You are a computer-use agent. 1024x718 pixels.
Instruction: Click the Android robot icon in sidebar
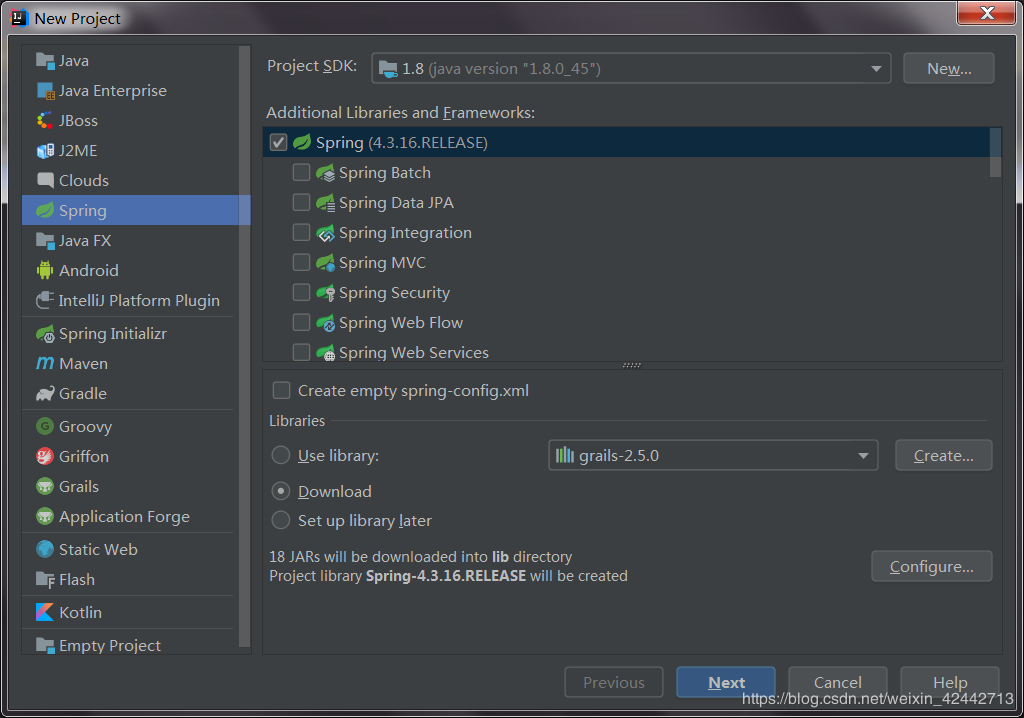coord(45,270)
